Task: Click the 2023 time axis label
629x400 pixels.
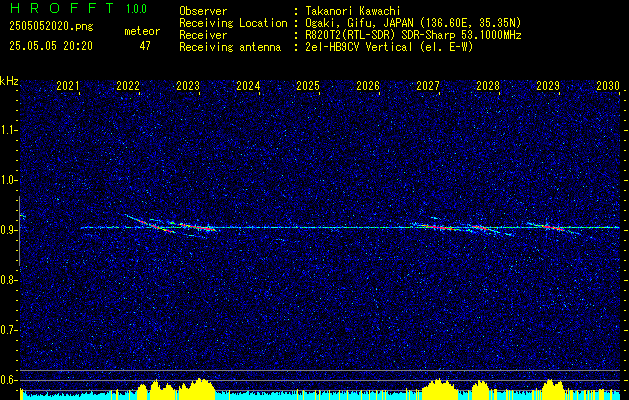Action: click(x=188, y=86)
